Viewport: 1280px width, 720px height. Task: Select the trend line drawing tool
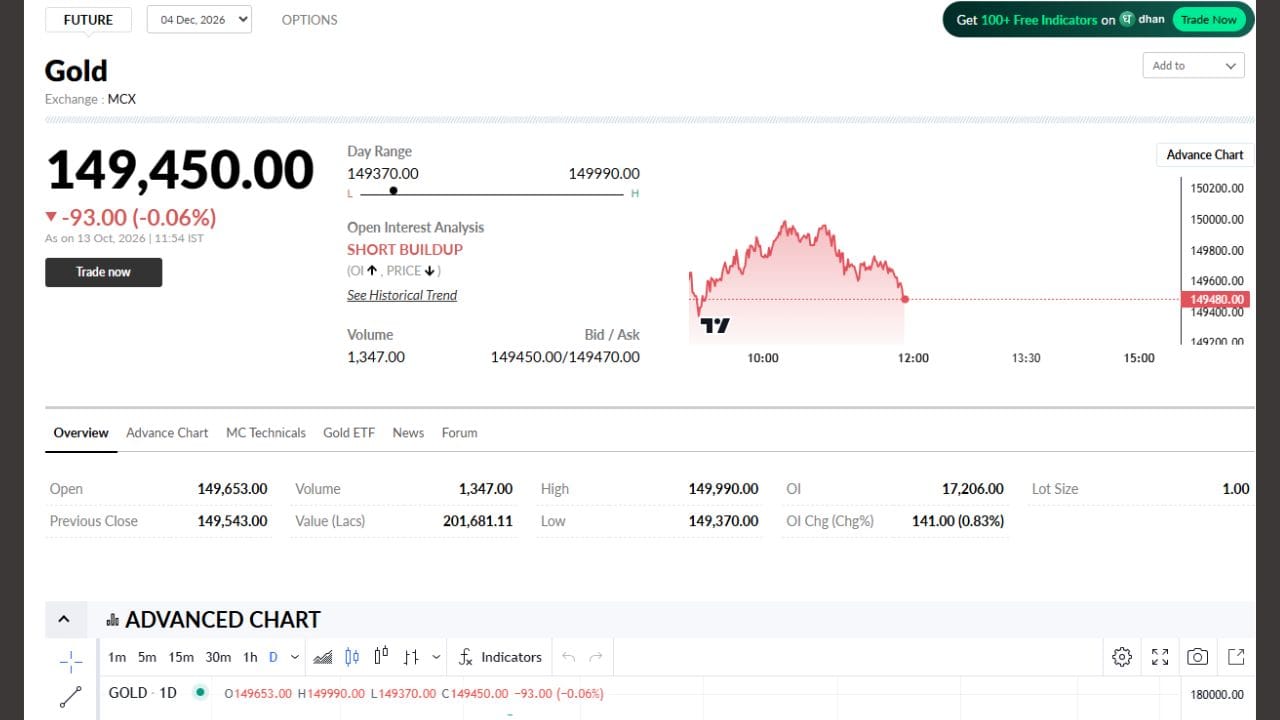(x=71, y=697)
